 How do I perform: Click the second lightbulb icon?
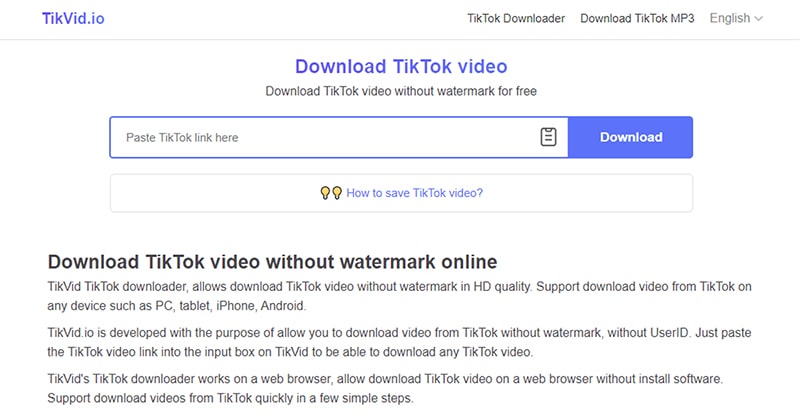[x=337, y=193]
